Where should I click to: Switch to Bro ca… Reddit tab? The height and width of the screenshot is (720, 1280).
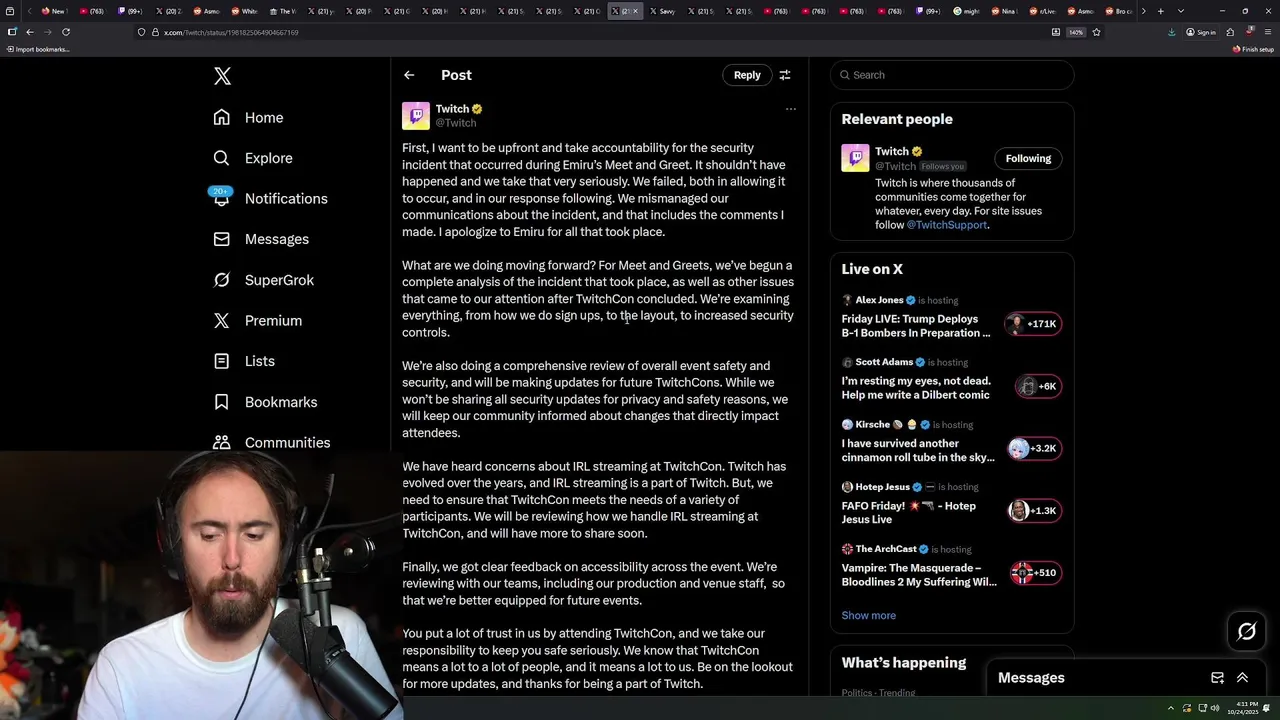click(x=1118, y=11)
